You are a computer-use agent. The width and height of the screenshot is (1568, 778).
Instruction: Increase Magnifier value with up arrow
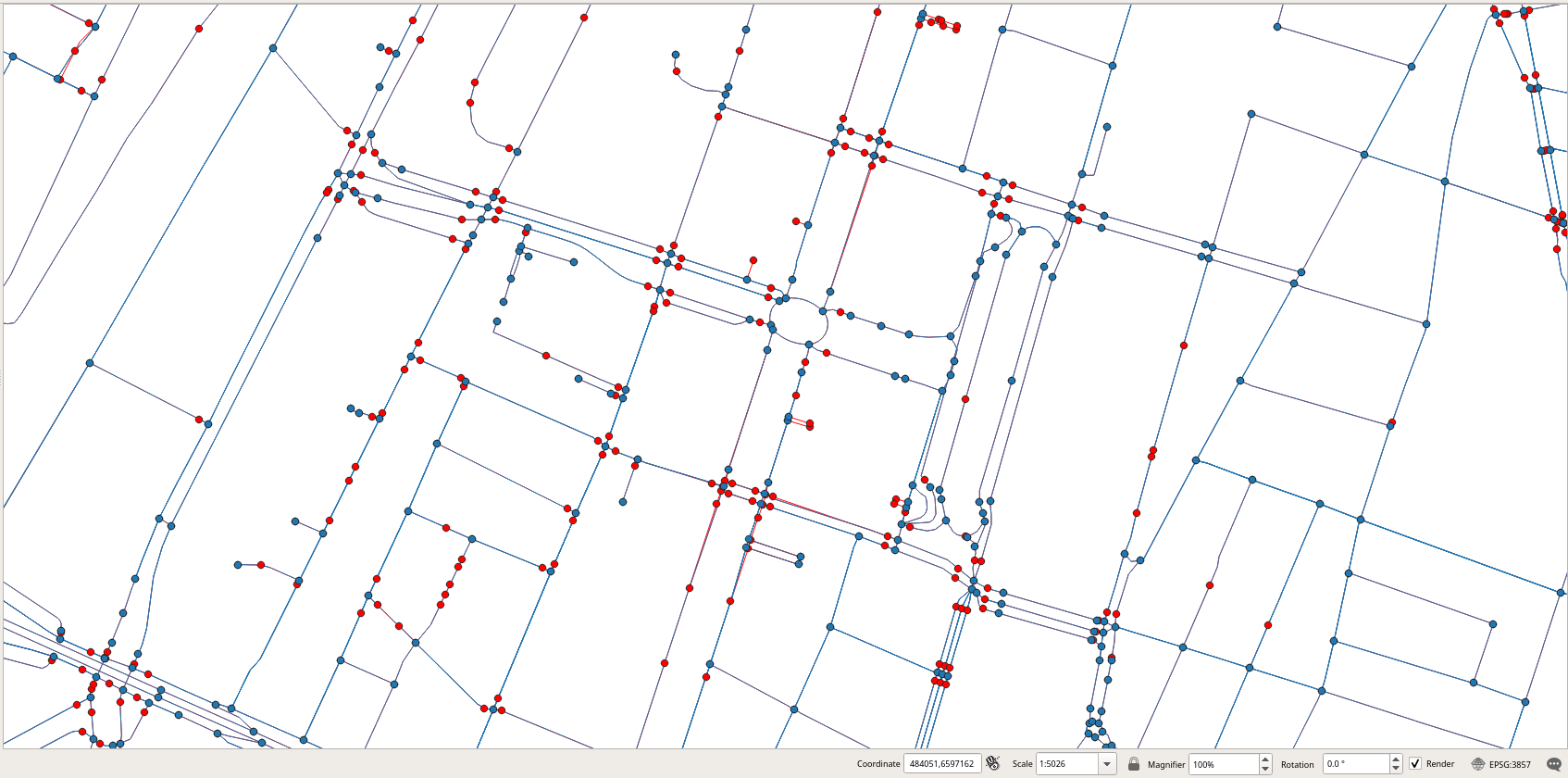point(1265,759)
